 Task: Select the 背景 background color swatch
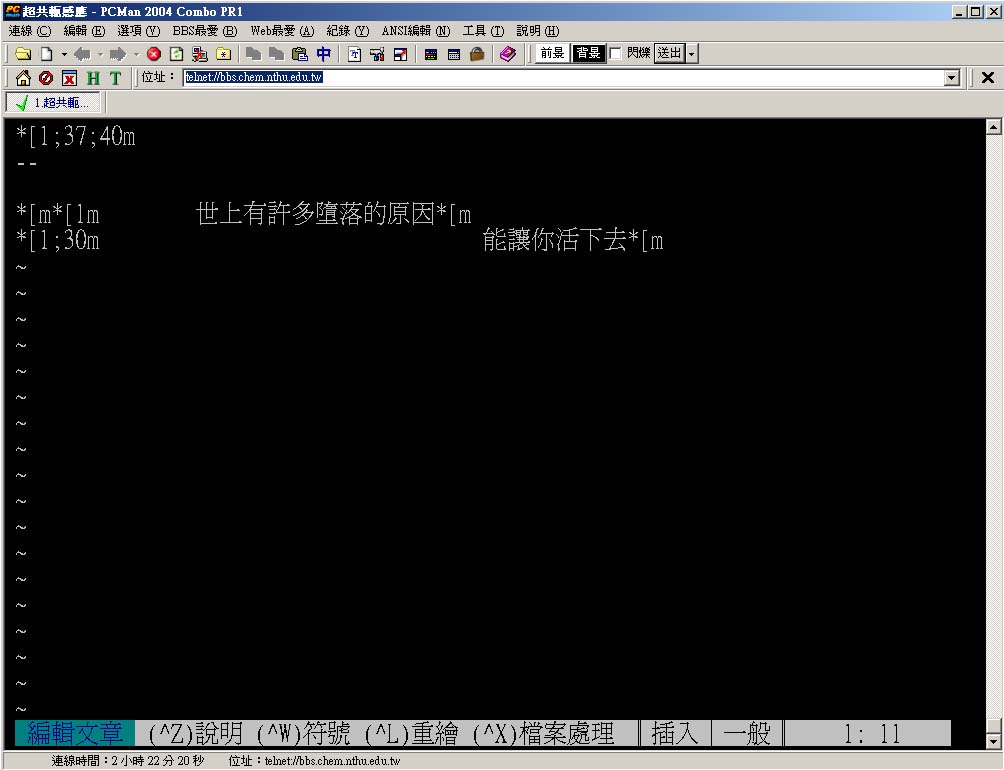pos(588,54)
